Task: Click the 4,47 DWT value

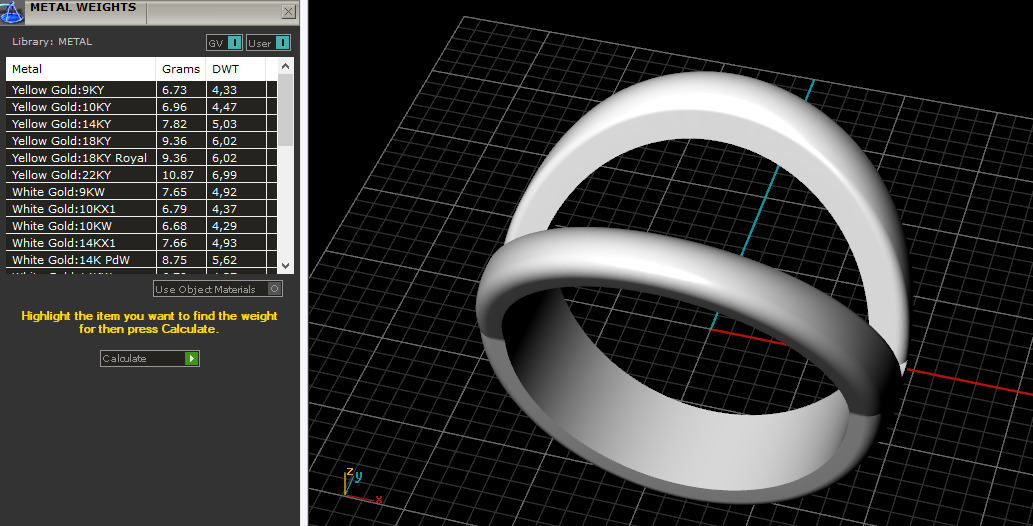Action: (x=224, y=107)
